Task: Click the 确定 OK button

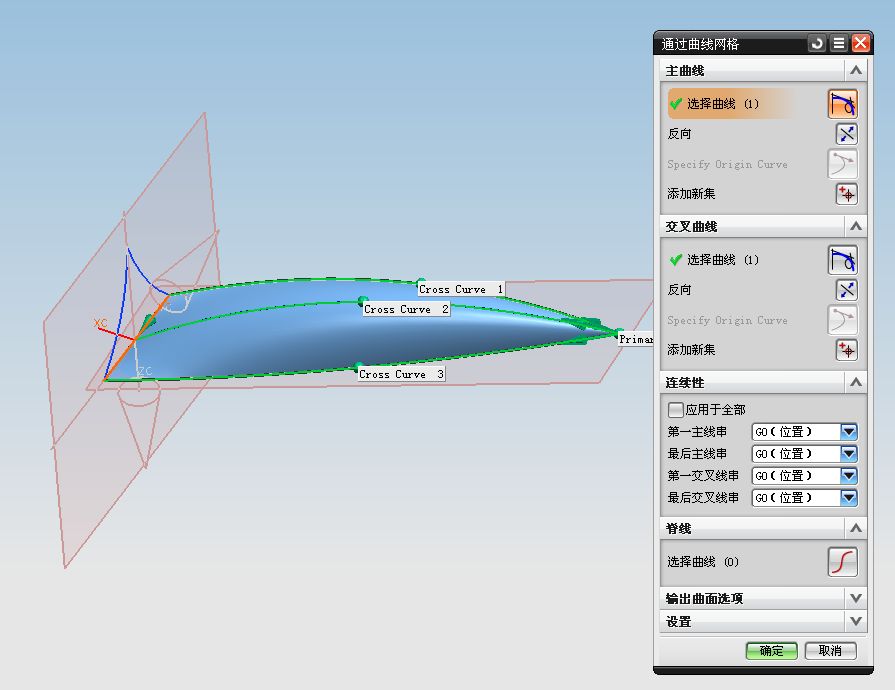Action: pyautogui.click(x=772, y=651)
